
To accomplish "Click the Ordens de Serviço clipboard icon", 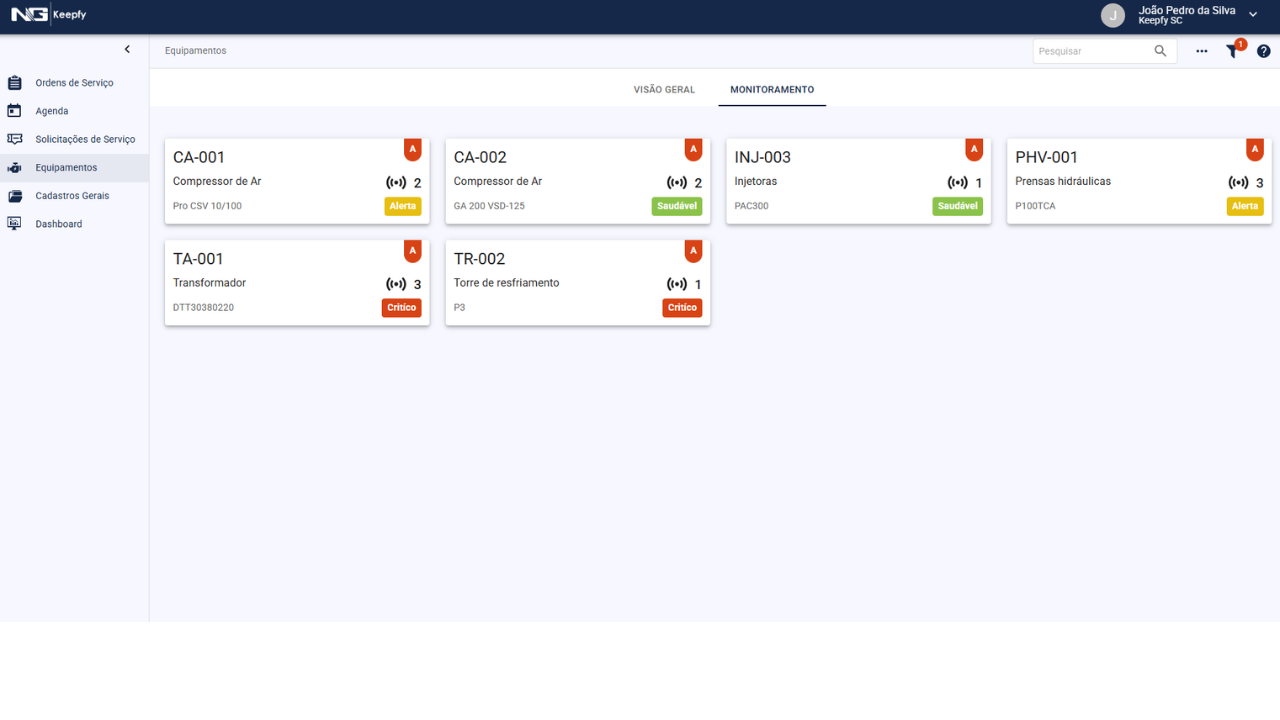I will pyautogui.click(x=15, y=83).
